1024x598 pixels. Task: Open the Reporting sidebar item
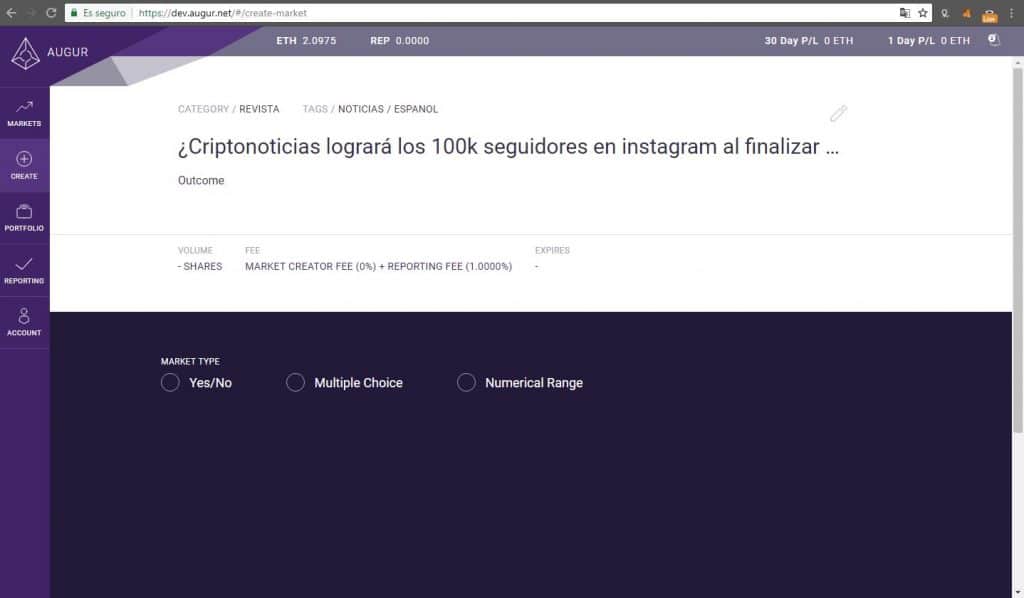tap(24, 270)
